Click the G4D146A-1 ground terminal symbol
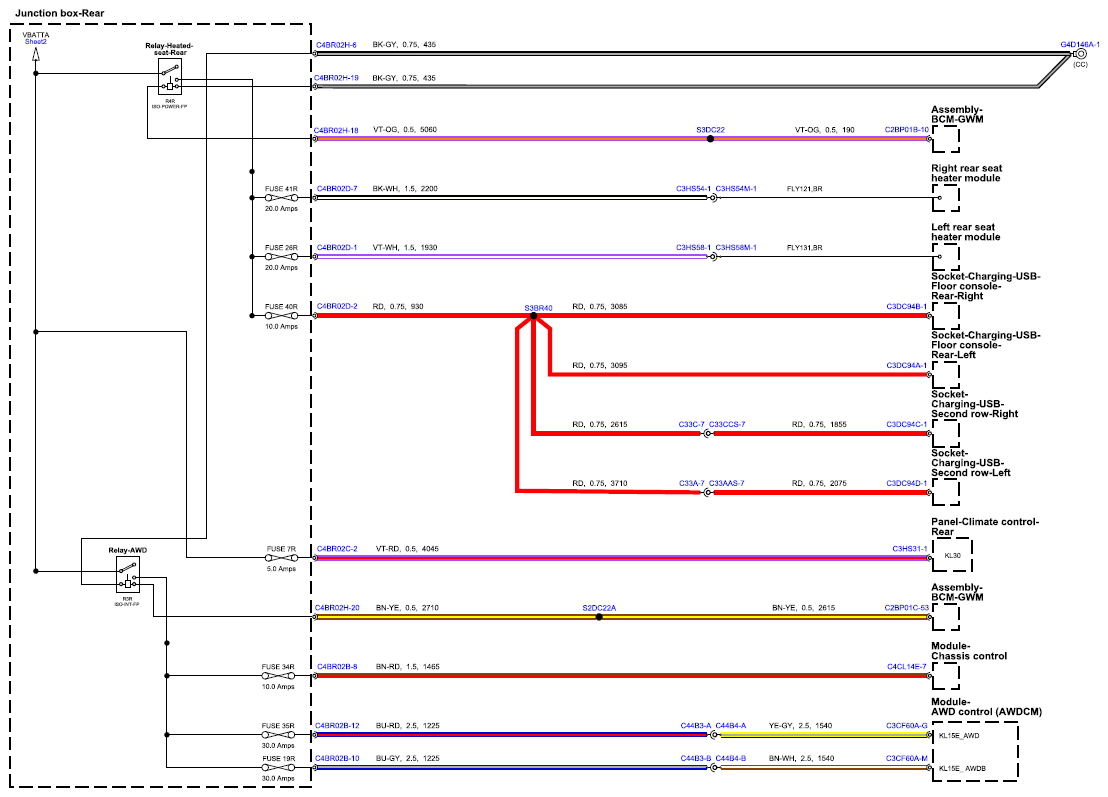Viewport: 1108px width, 797px height. (1080, 54)
